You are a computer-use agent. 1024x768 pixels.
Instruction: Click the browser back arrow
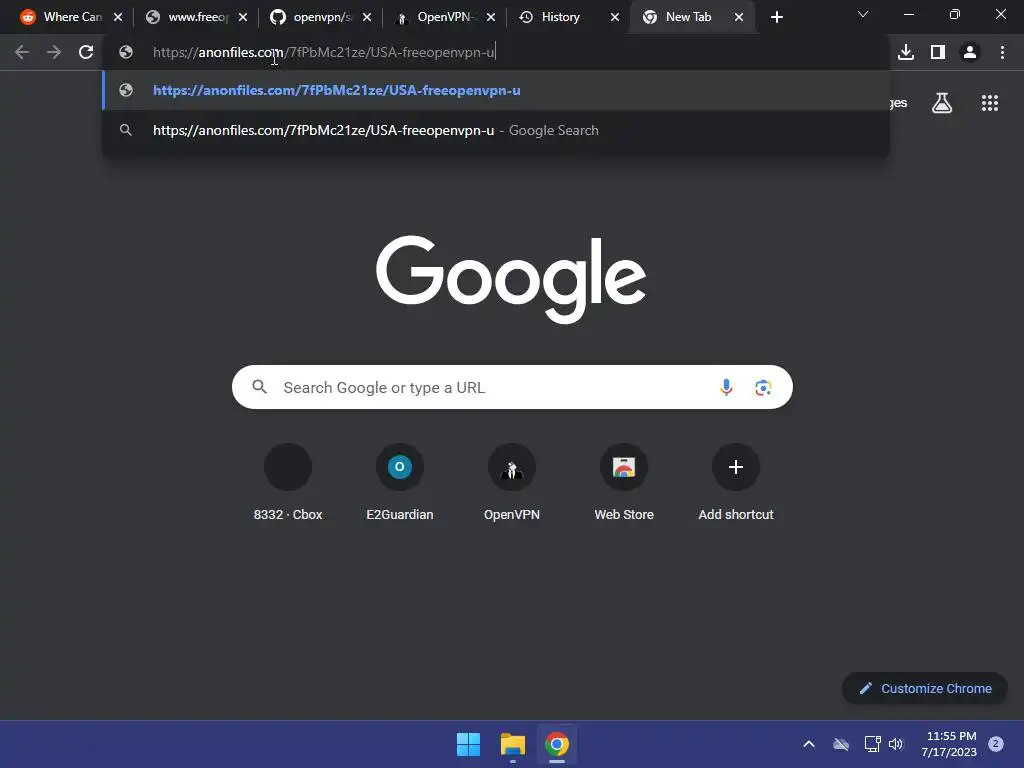(22, 52)
